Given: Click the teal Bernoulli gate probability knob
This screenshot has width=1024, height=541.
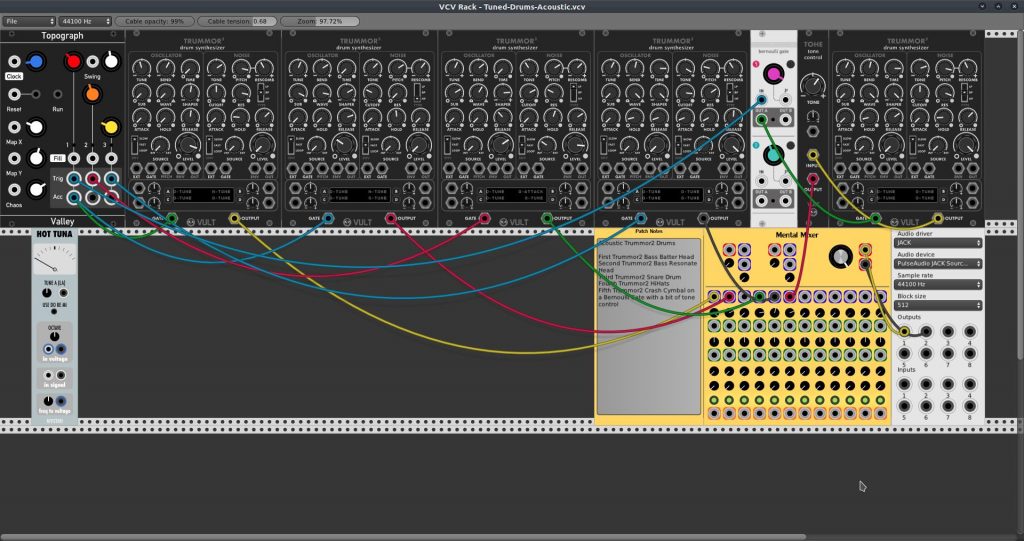Looking at the screenshot, I should [773, 156].
